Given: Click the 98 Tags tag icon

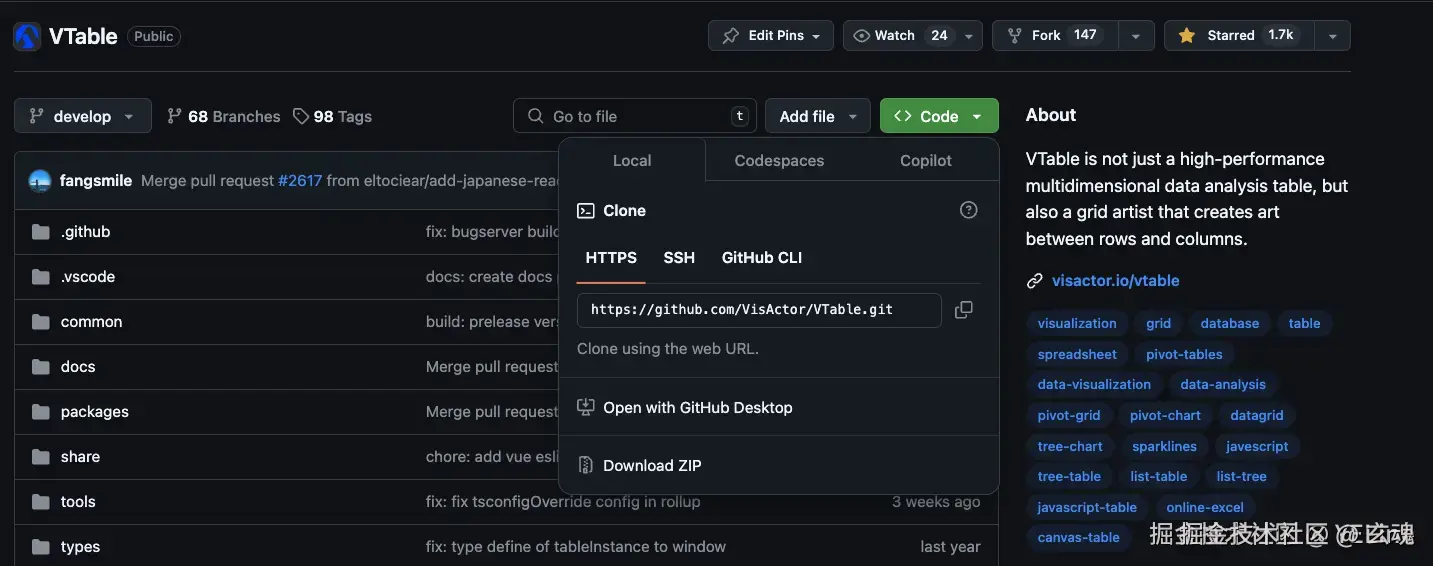Looking at the screenshot, I should coord(301,116).
